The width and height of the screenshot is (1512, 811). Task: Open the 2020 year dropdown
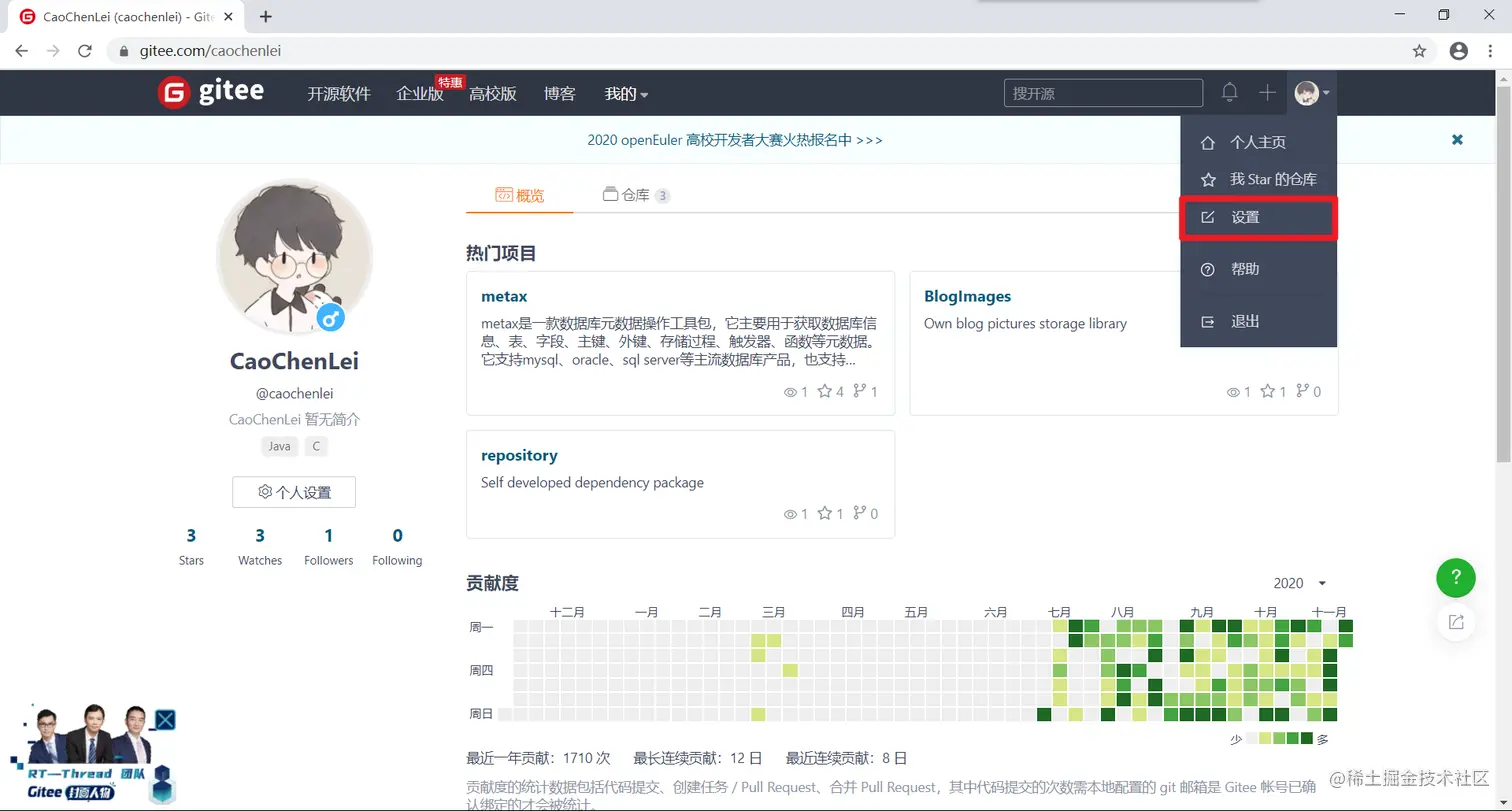coord(1300,583)
